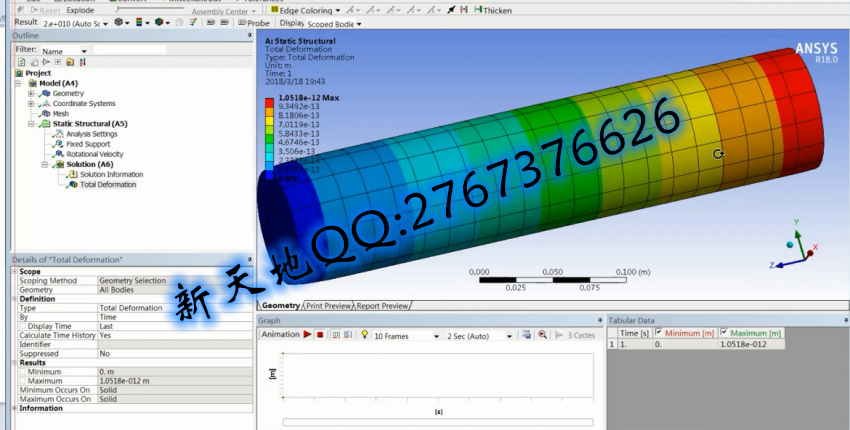The width and height of the screenshot is (850, 430).
Task: Switch to the Print Preview tab
Action: click(x=328, y=306)
